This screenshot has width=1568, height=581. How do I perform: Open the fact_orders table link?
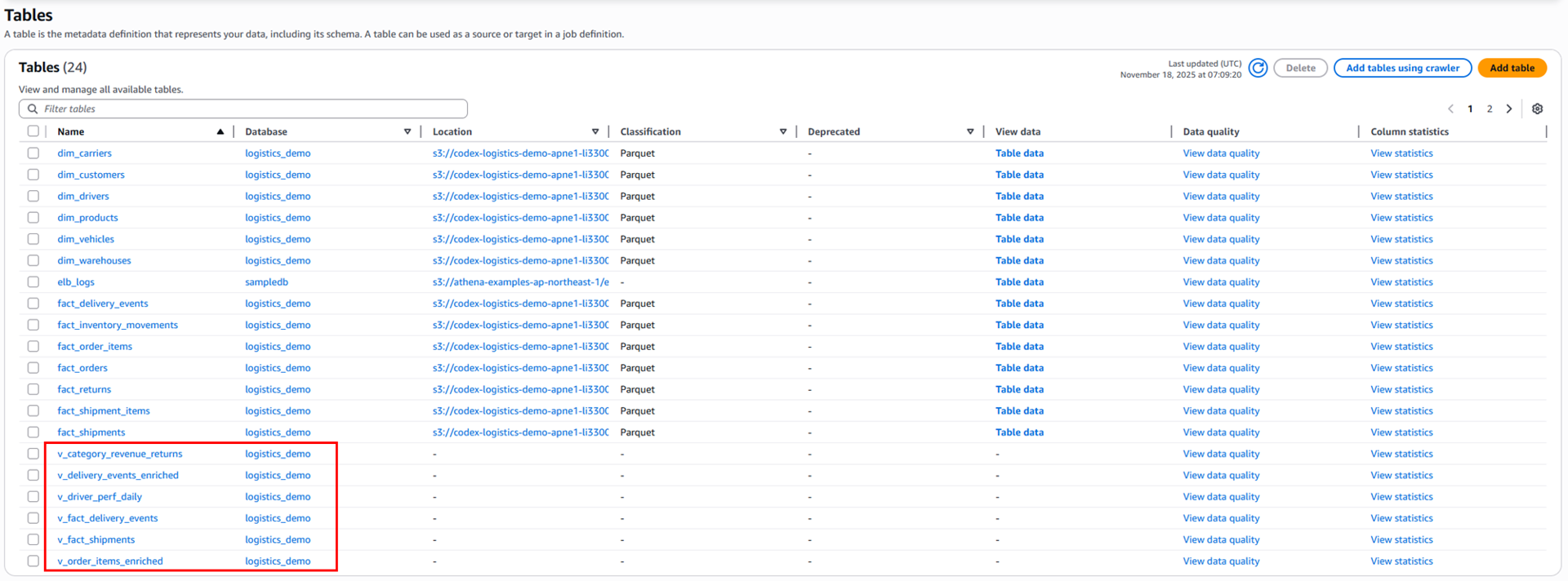click(82, 368)
